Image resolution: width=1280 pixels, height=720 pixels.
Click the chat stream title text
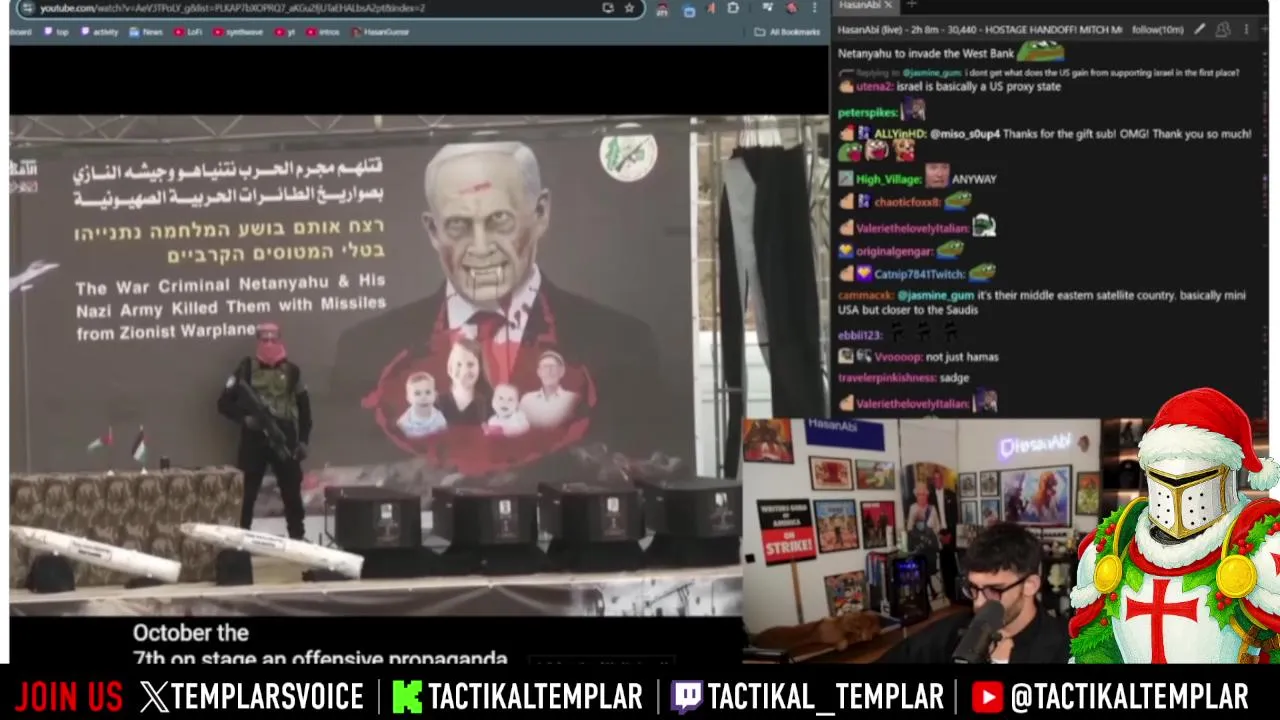coord(979,30)
